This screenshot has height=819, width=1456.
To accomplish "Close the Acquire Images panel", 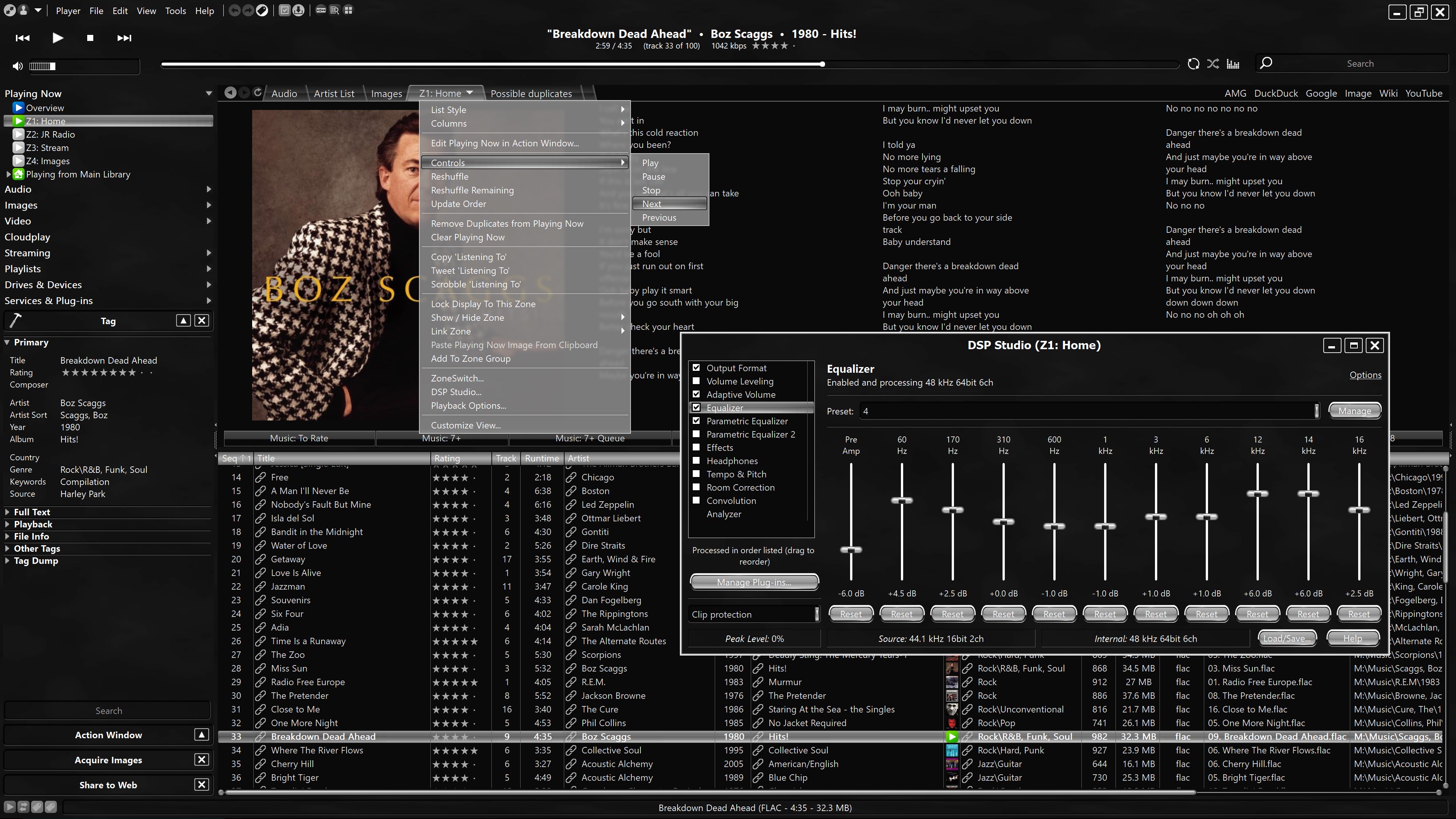I will [x=201, y=759].
